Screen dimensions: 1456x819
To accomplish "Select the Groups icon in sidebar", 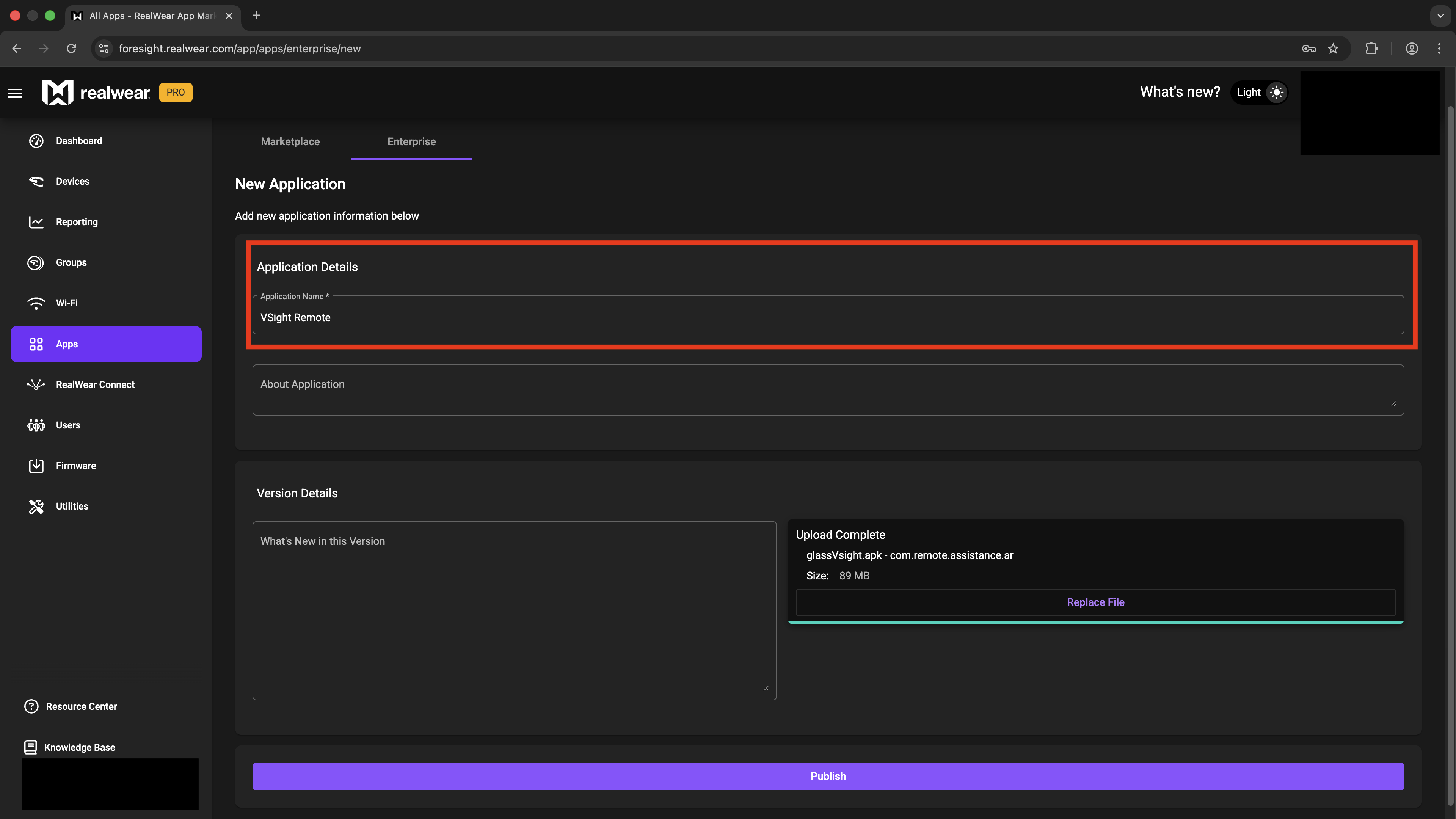I will pyautogui.click(x=36, y=263).
